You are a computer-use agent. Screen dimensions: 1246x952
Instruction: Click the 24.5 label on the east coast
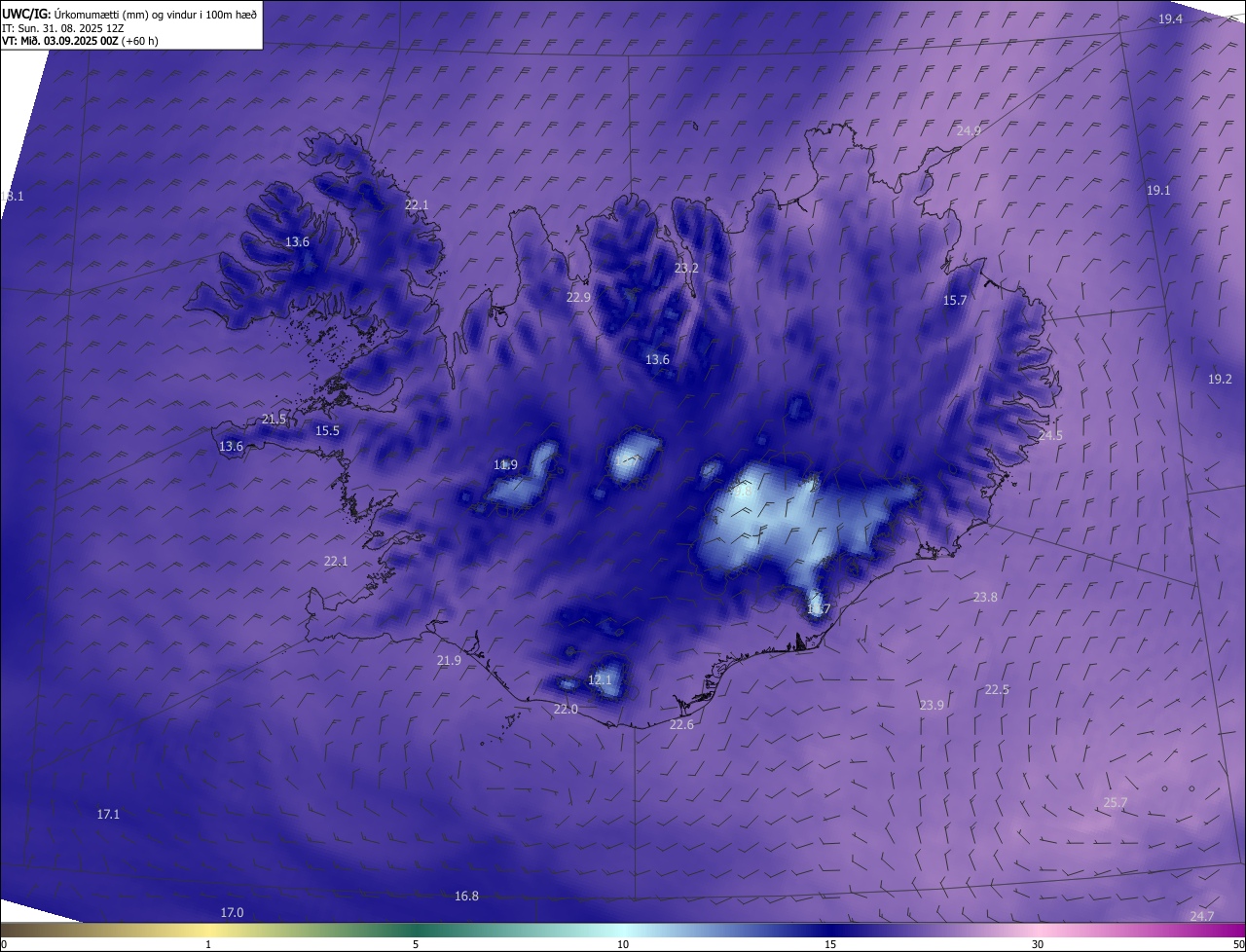(x=1050, y=435)
